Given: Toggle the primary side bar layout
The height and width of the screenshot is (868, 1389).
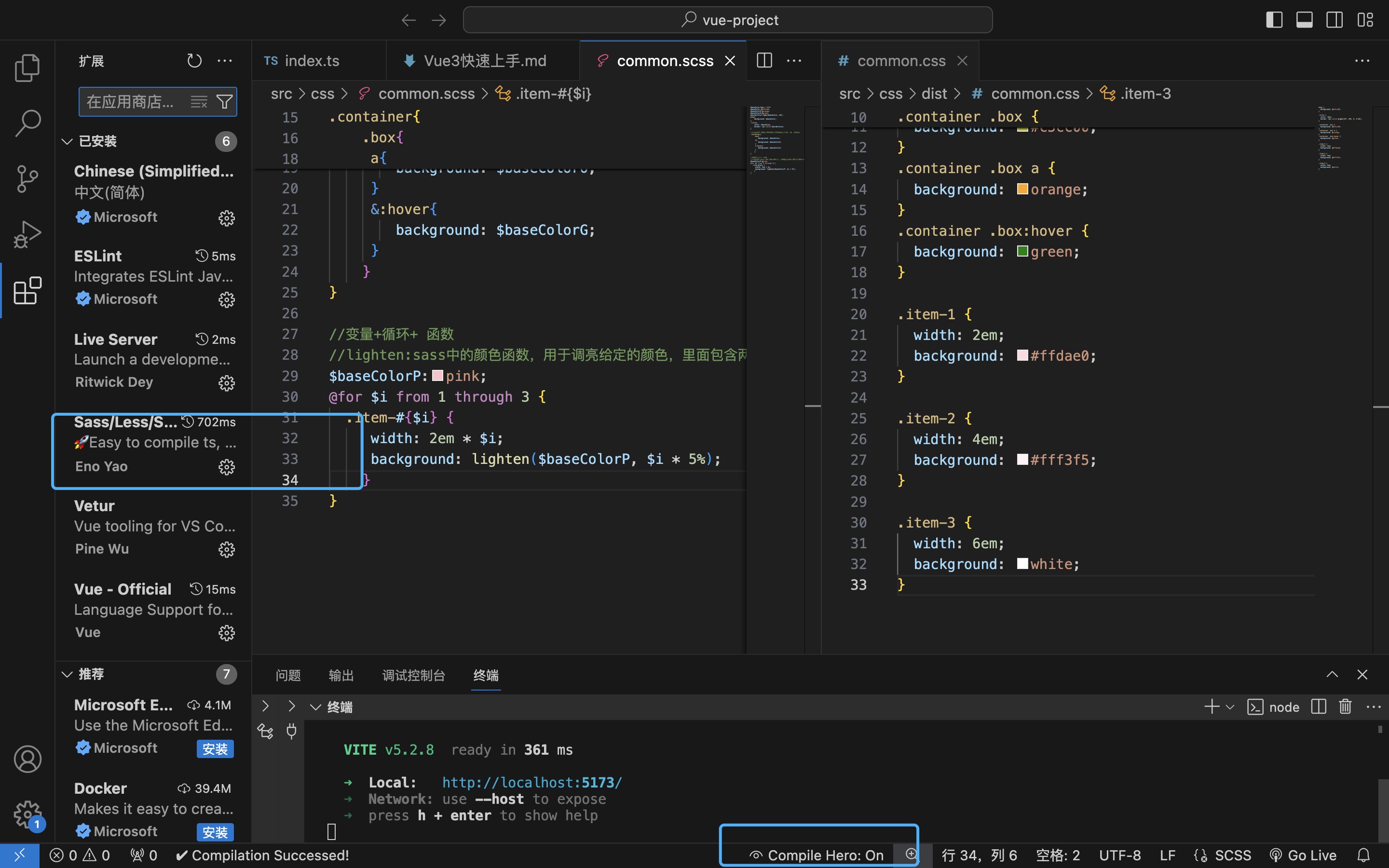Looking at the screenshot, I should [x=1274, y=20].
